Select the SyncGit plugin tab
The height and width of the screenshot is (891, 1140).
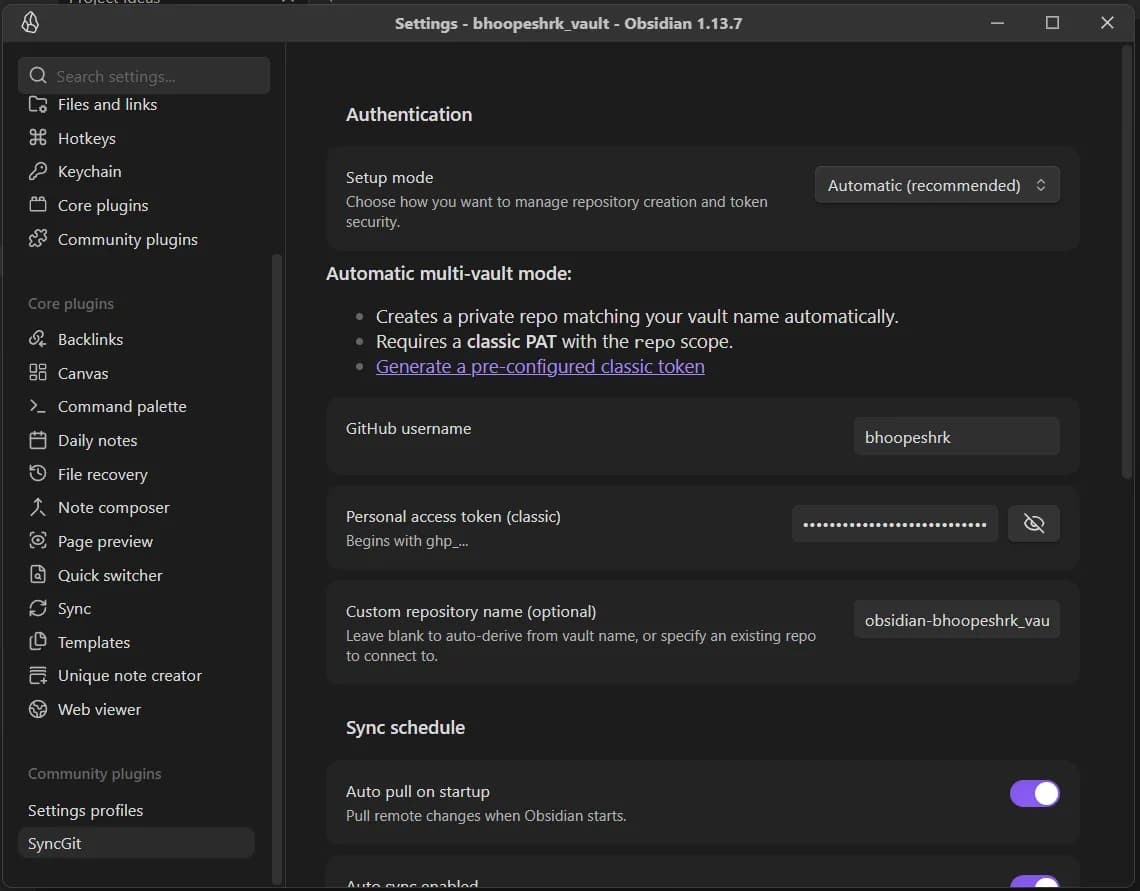(x=136, y=843)
